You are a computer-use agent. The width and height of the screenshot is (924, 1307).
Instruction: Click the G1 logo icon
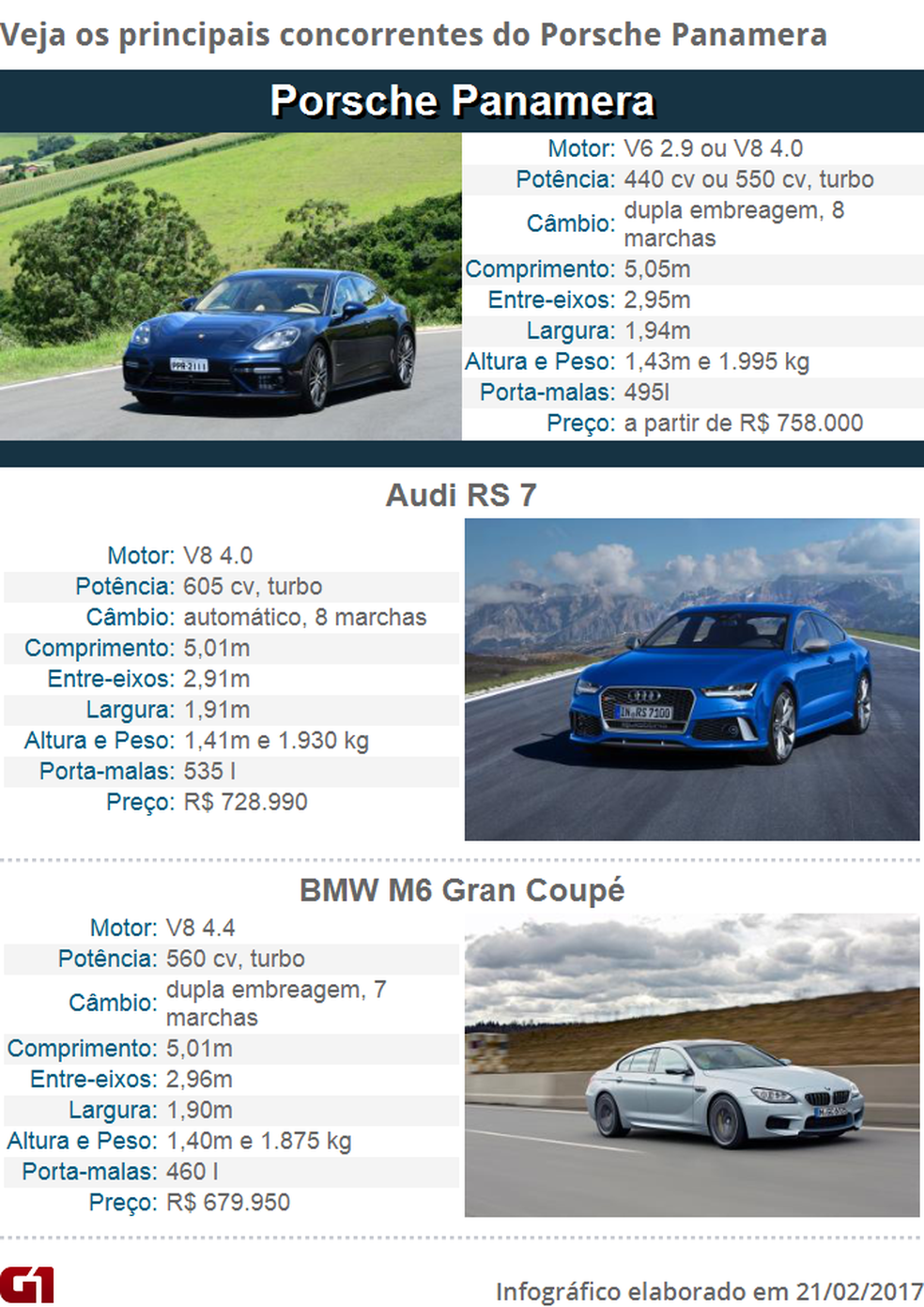[27, 1284]
